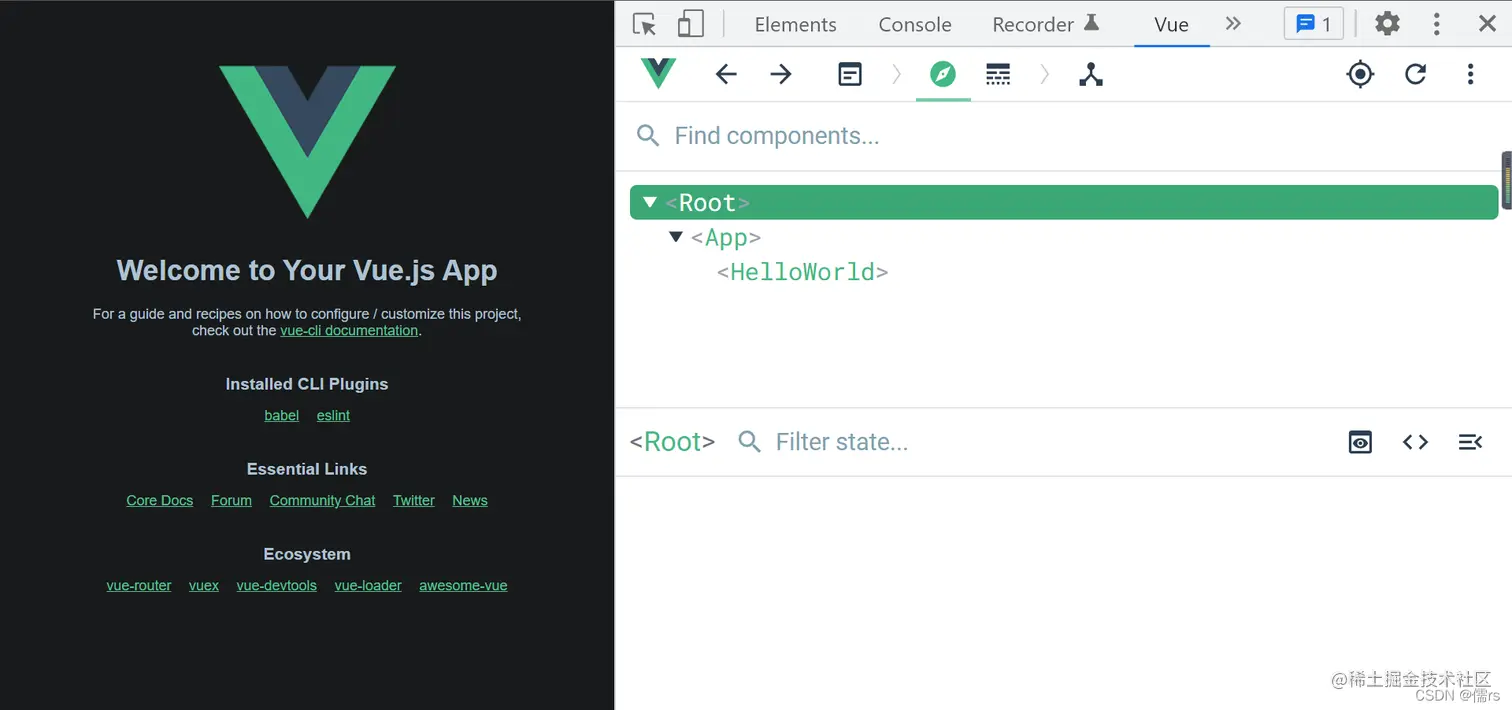
Task: Activate the DevTools inspect element cursor icon
Action: tap(645, 24)
